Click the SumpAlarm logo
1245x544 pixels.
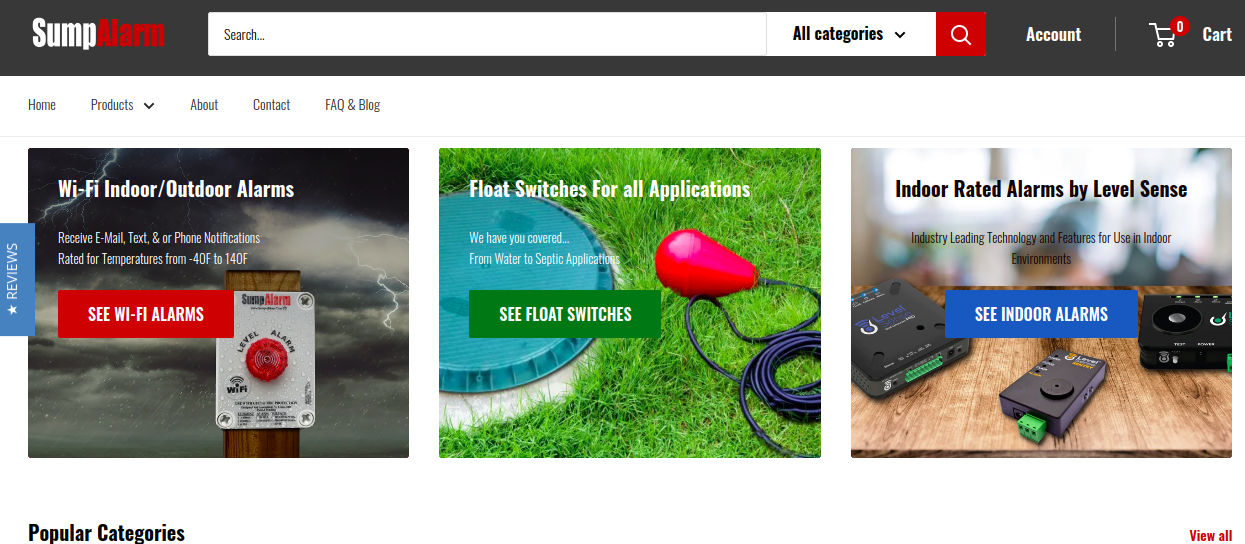coord(98,34)
